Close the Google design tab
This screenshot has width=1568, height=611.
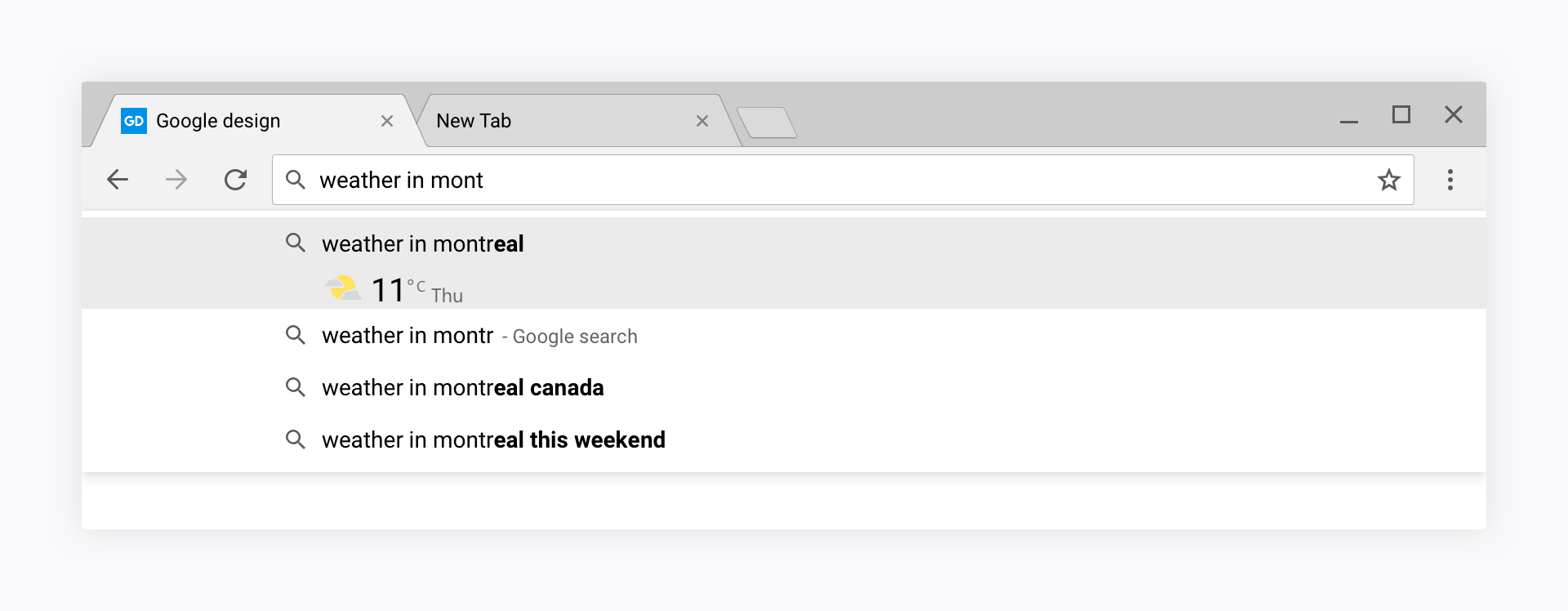[387, 121]
